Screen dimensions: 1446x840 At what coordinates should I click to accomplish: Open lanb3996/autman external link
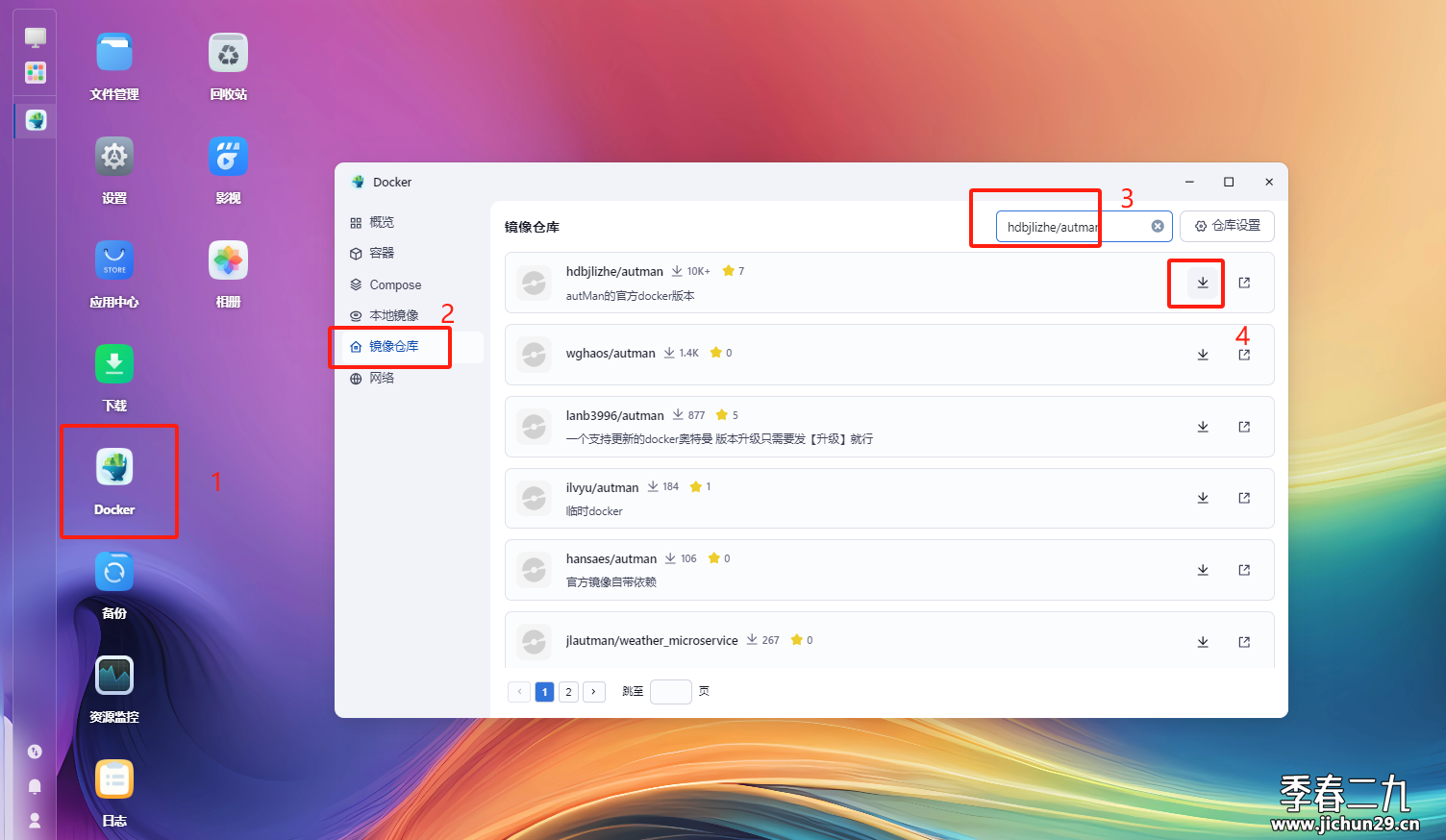pyautogui.click(x=1244, y=427)
